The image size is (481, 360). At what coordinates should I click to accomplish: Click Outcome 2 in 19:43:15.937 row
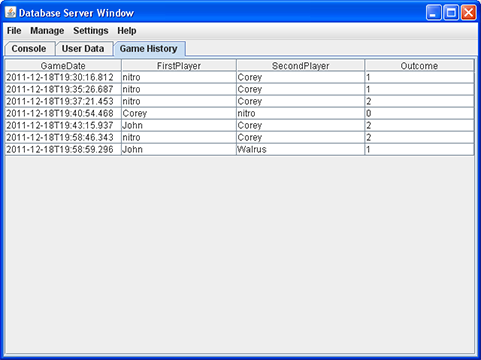[419, 125]
